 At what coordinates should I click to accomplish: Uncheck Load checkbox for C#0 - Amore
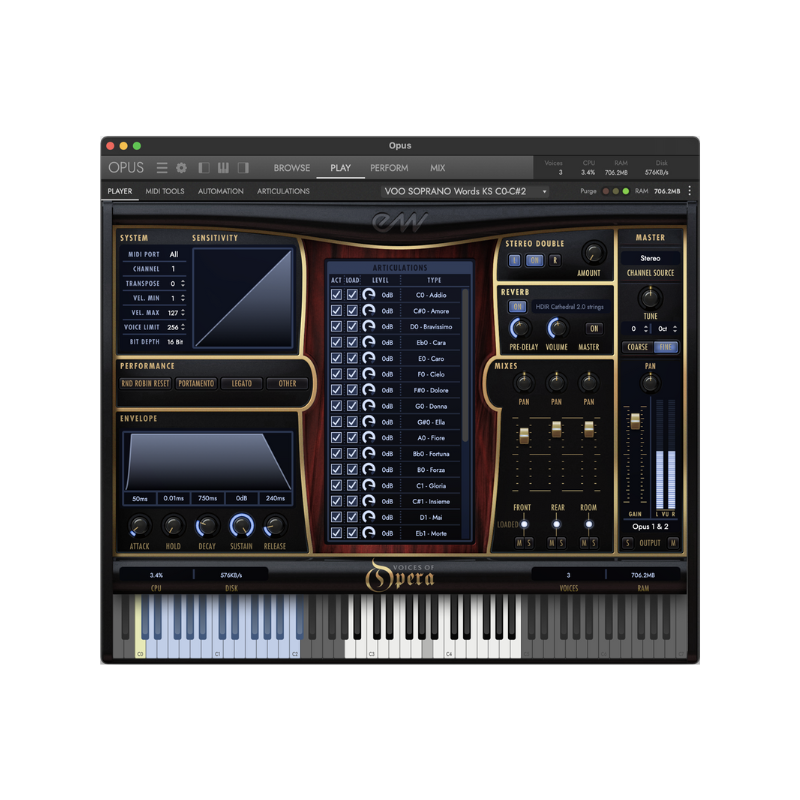pyautogui.click(x=352, y=311)
